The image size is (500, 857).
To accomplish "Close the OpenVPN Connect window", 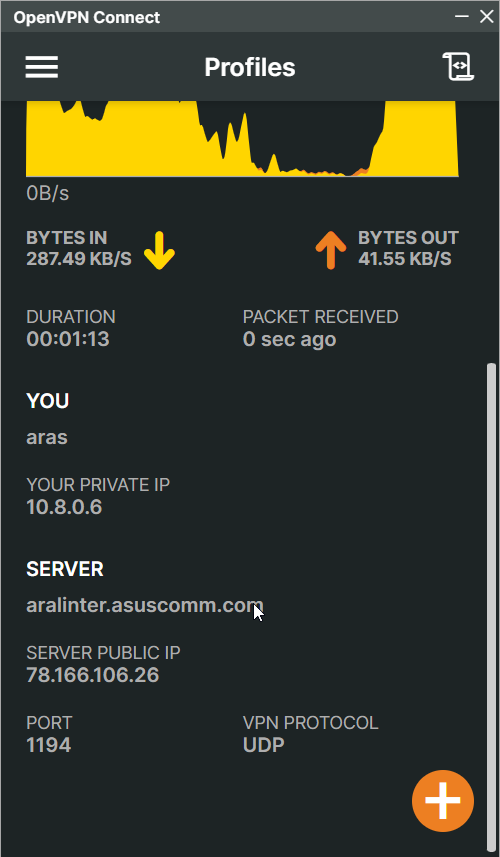I will pyautogui.click(x=486, y=16).
